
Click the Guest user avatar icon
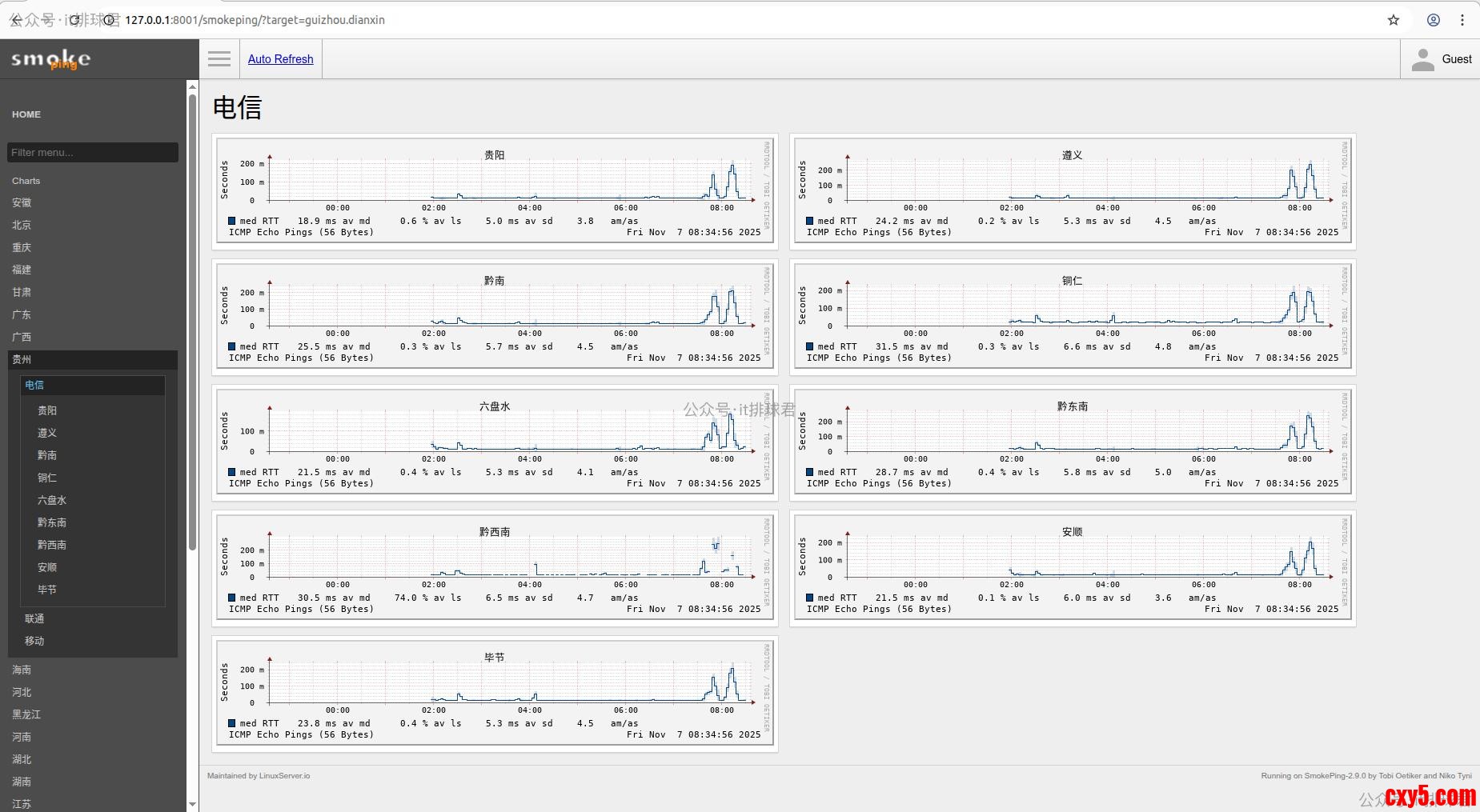(1422, 59)
